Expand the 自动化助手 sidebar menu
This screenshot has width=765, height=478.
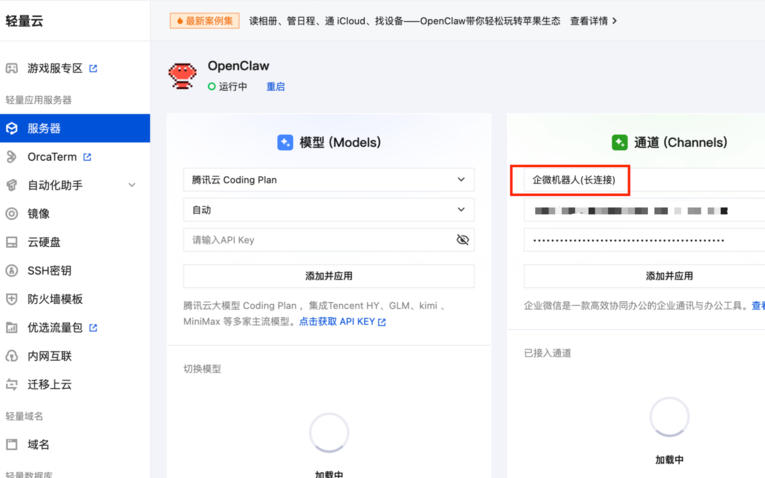point(132,185)
